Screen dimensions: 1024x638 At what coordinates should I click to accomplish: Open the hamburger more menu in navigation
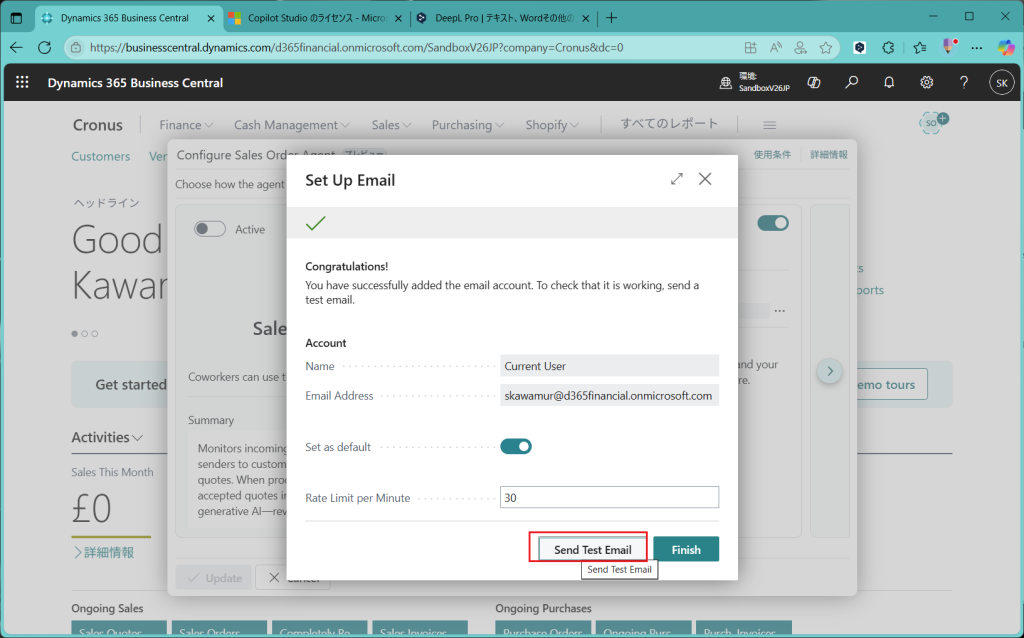coord(769,125)
